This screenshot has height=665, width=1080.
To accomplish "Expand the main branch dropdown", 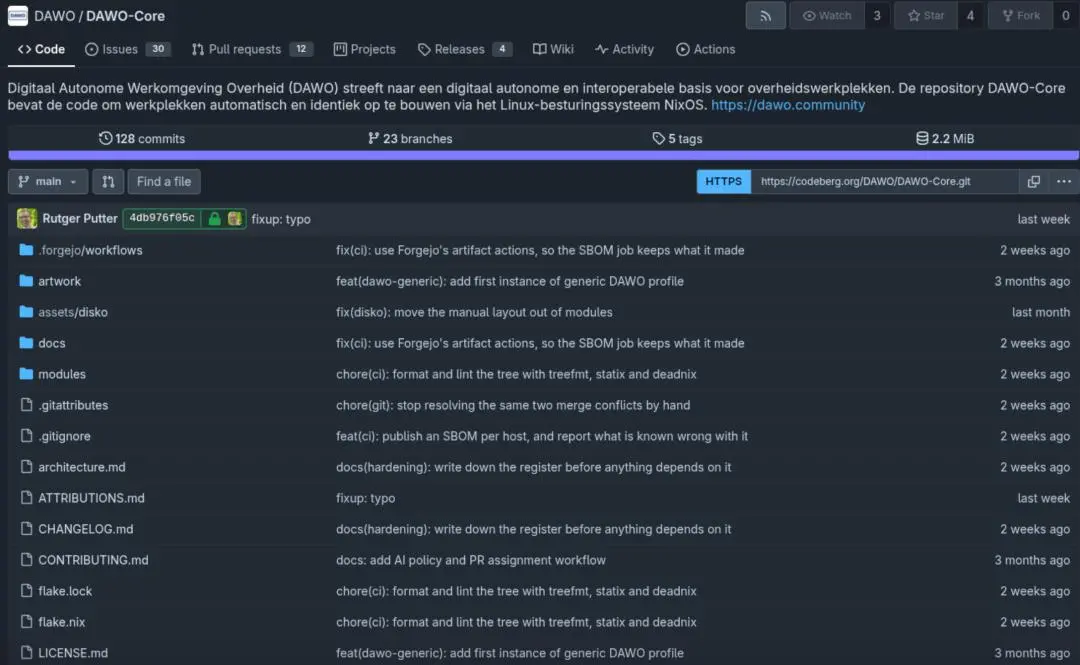I will 48,181.
